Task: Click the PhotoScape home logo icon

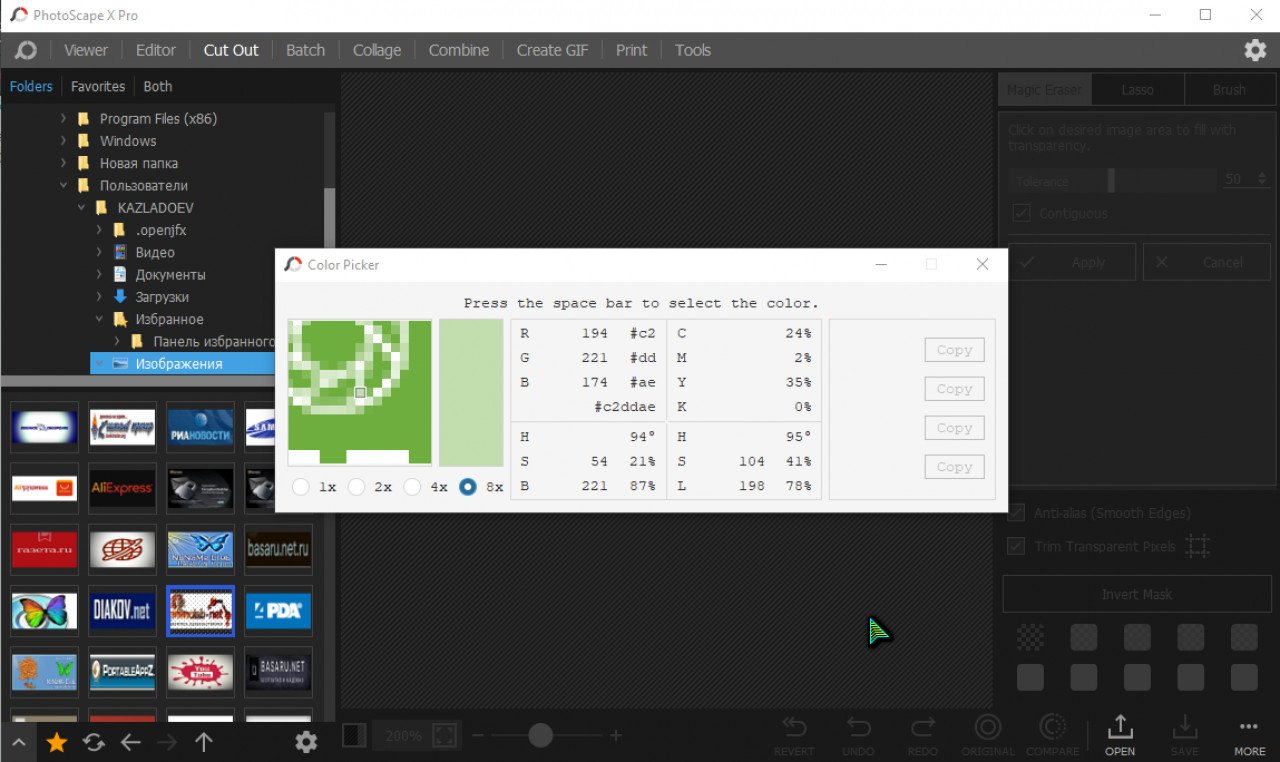Action: [x=26, y=50]
